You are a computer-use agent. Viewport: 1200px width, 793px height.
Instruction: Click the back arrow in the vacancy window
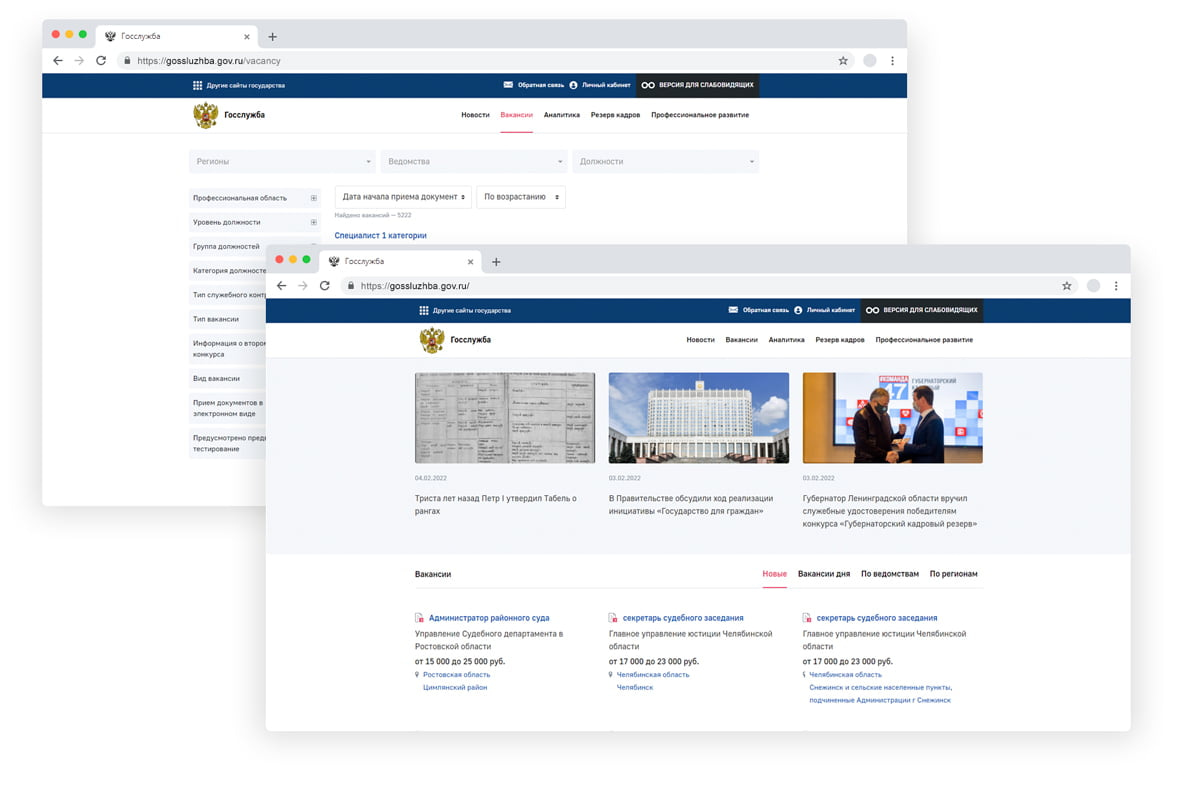[x=58, y=61]
